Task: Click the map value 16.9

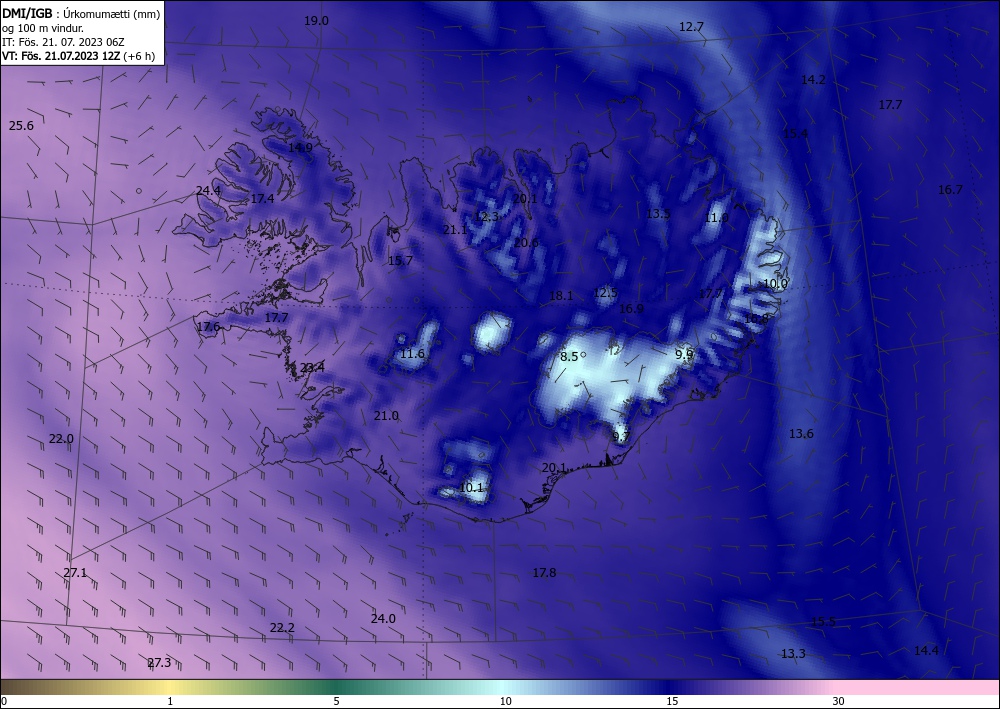Action: [631, 309]
